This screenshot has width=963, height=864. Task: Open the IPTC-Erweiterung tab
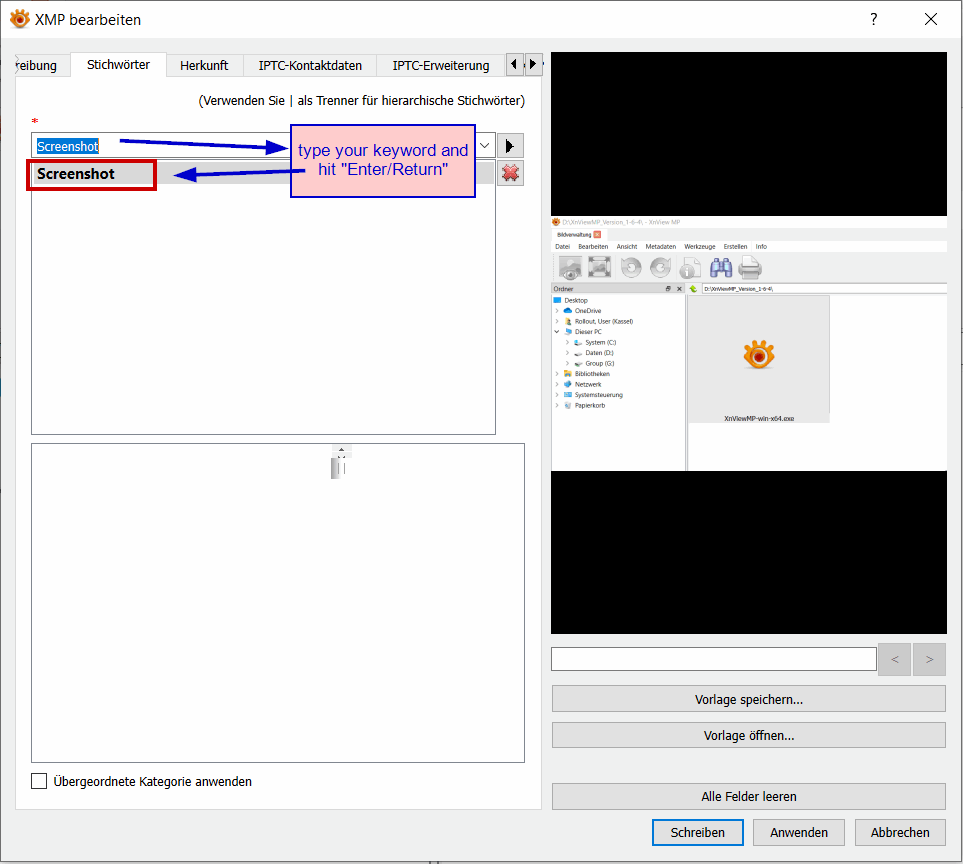pyautogui.click(x=440, y=65)
